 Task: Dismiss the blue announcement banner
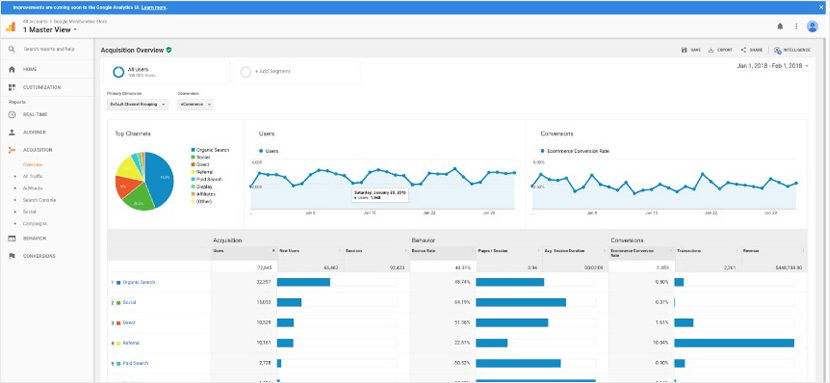coord(822,8)
